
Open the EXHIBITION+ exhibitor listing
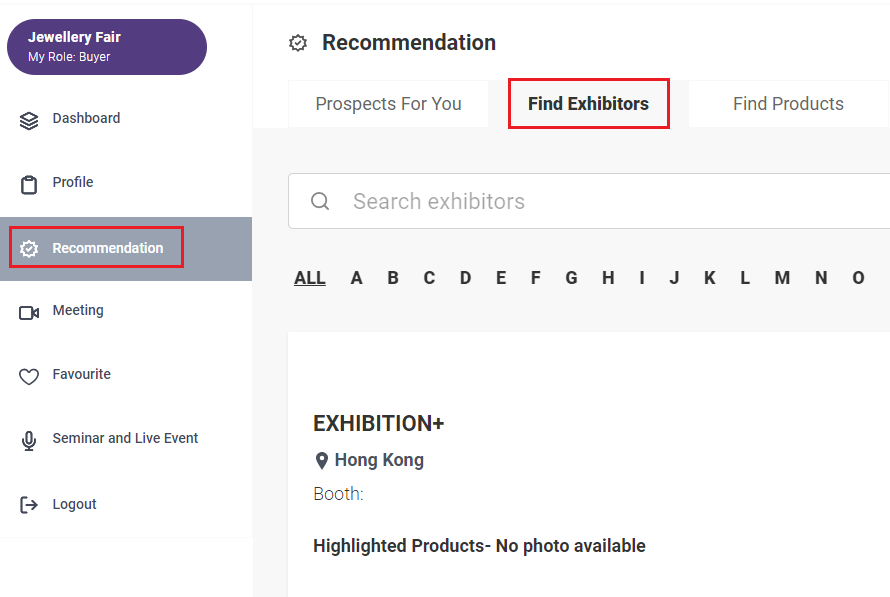point(379,423)
